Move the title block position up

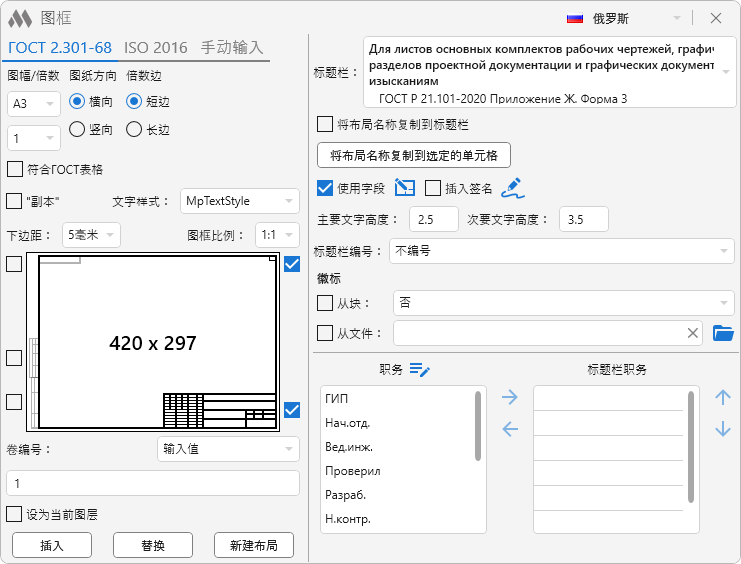pyautogui.click(x=723, y=398)
